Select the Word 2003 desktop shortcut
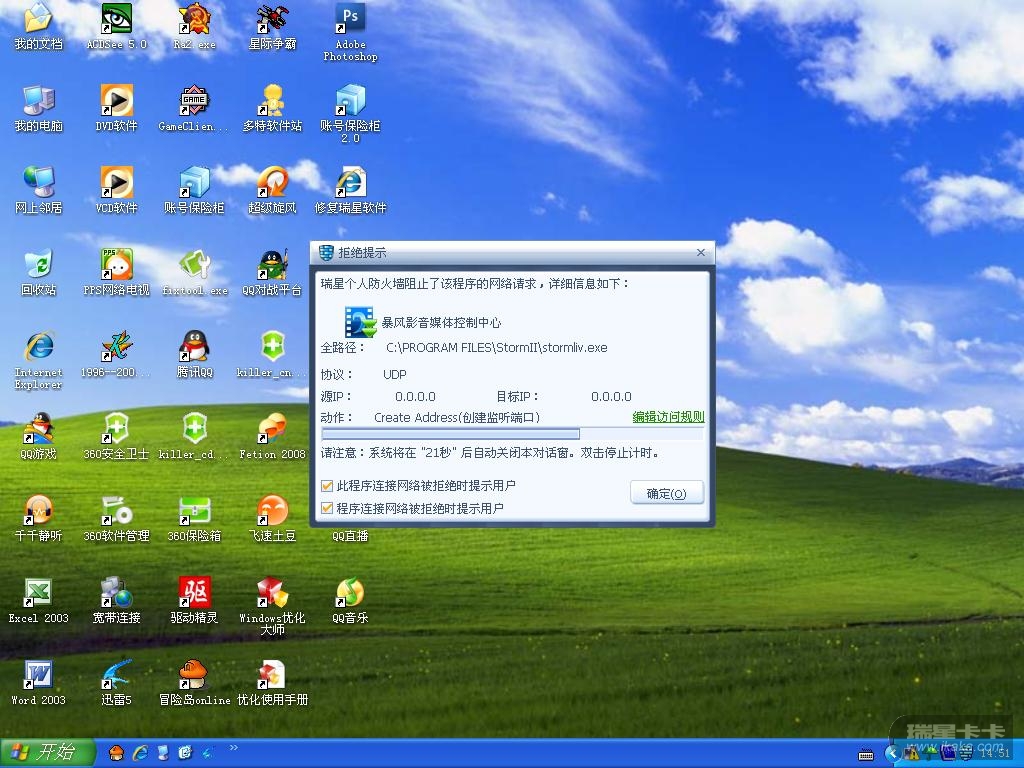Image resolution: width=1024 pixels, height=768 pixels. point(38,682)
